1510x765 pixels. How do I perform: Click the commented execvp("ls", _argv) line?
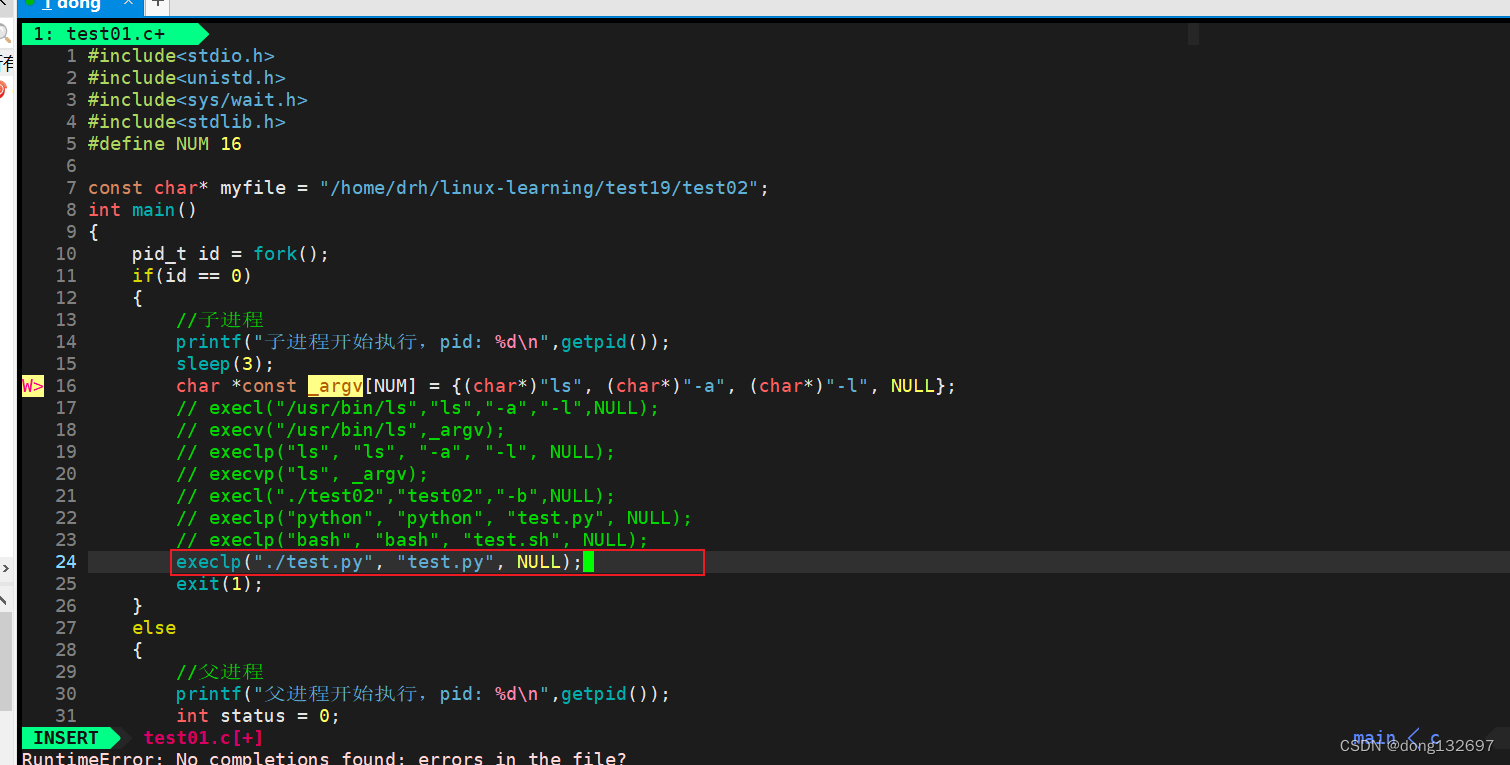[x=302, y=474]
